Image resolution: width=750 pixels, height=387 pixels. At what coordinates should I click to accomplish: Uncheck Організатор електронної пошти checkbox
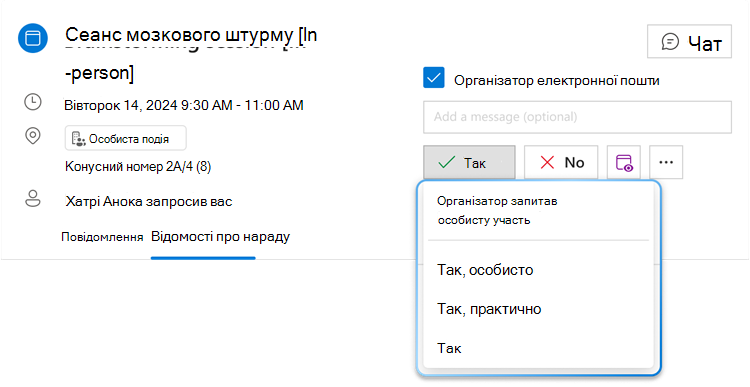pyautogui.click(x=434, y=78)
